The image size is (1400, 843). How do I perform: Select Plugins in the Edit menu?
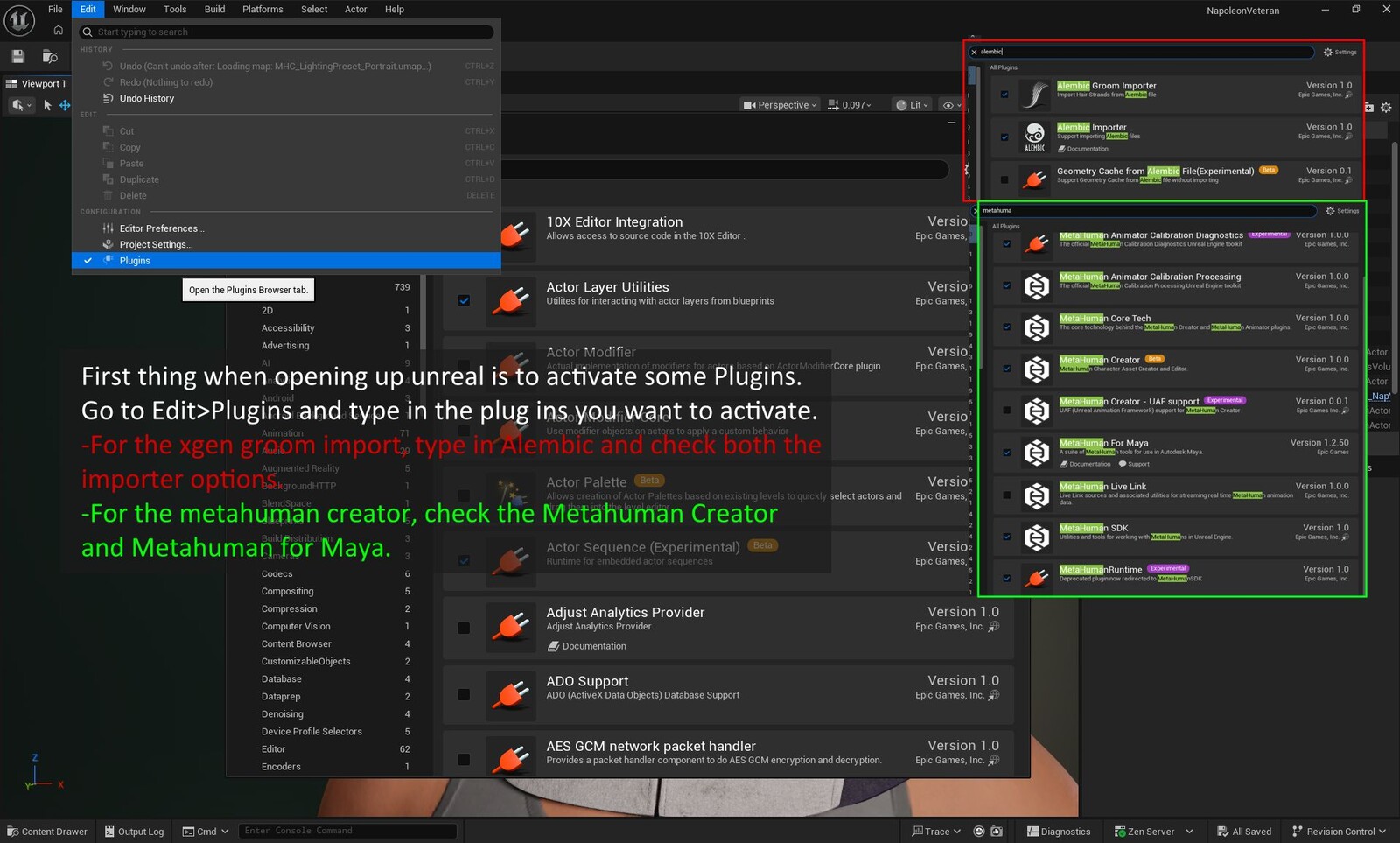click(x=286, y=261)
